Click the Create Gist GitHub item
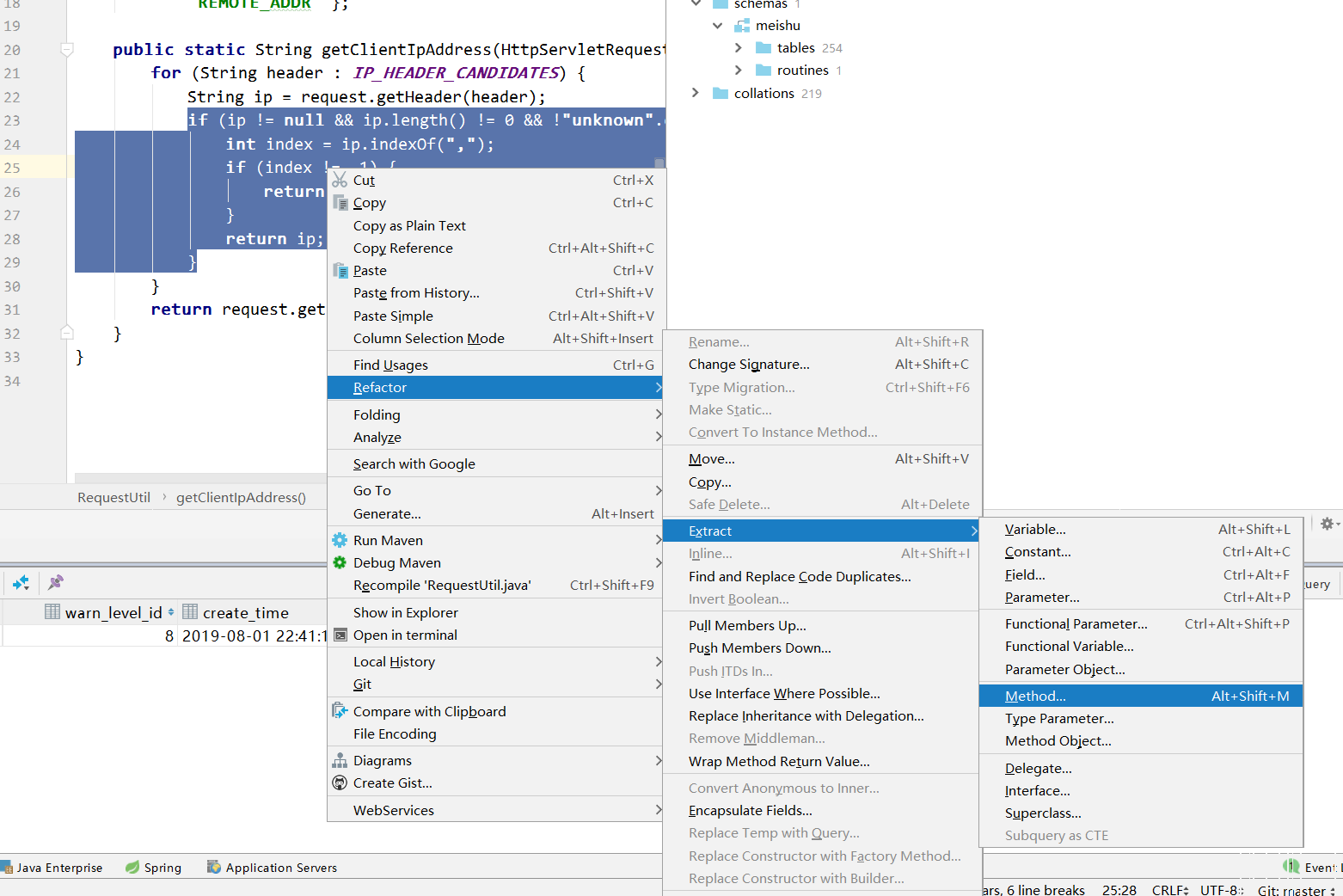Viewport: 1343px width, 896px height. click(x=392, y=782)
